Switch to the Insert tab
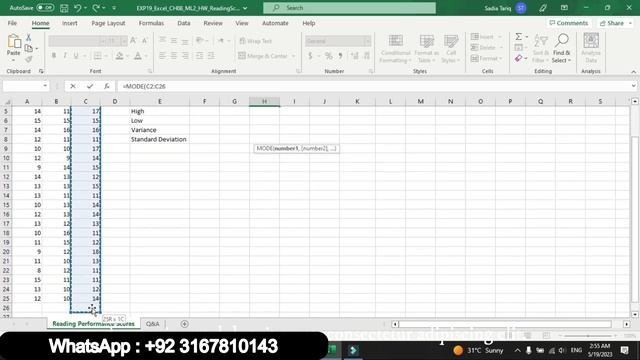Viewport: 640px width, 360px height. pyautogui.click(x=70, y=23)
